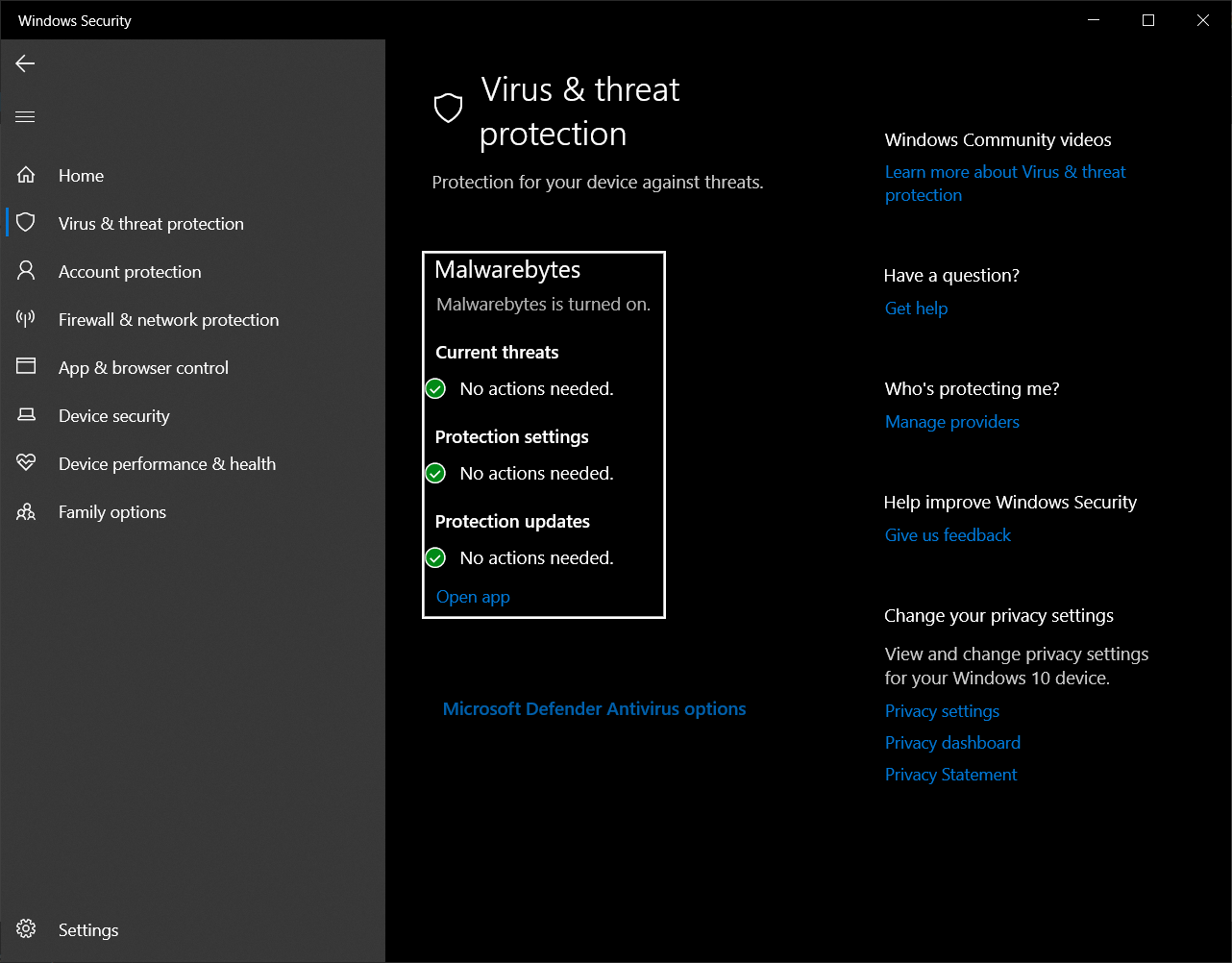The image size is (1232, 963).
Task: Click the shield icon in sidebar
Action: (x=26, y=223)
